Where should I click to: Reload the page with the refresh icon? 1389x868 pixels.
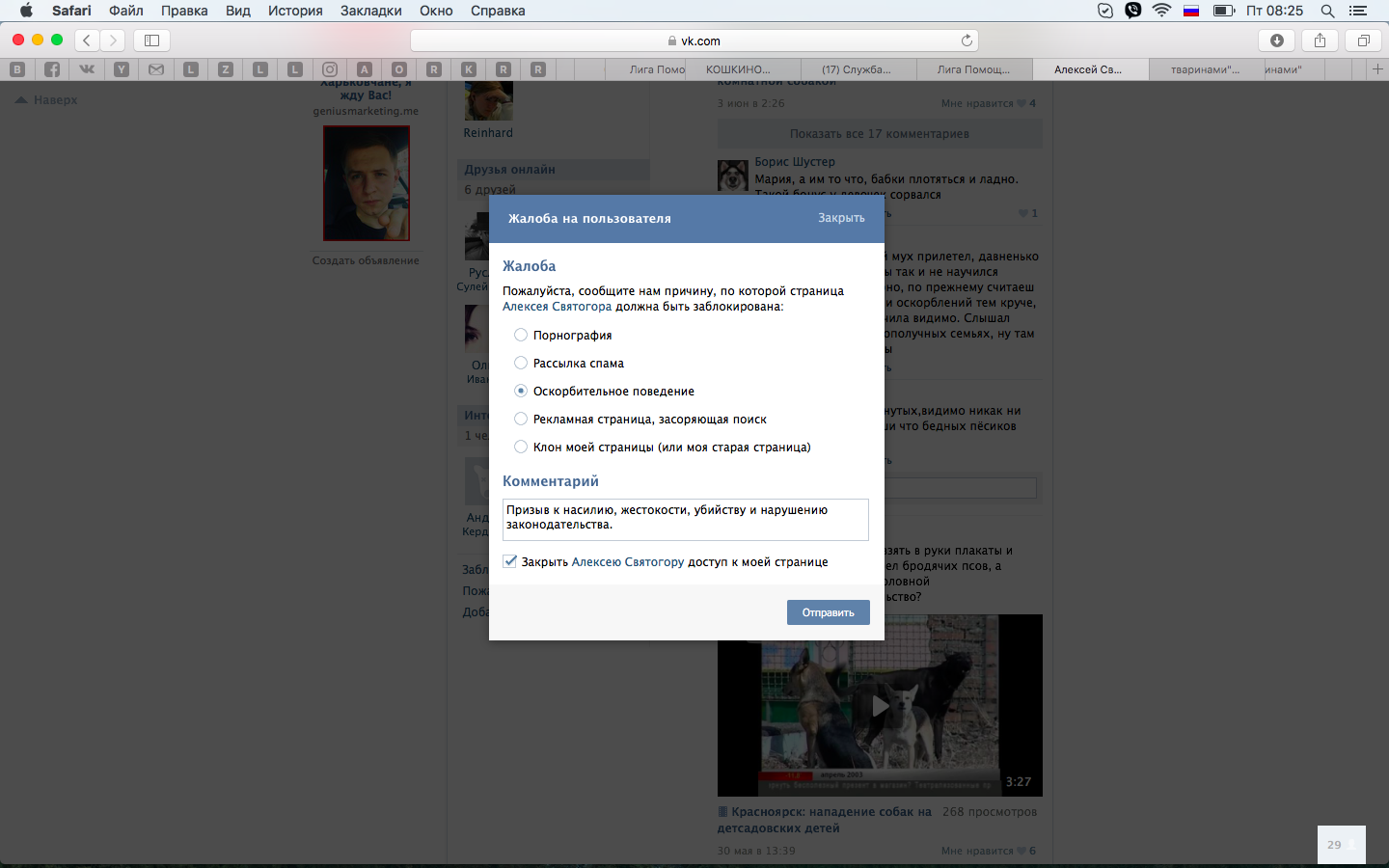(967, 41)
